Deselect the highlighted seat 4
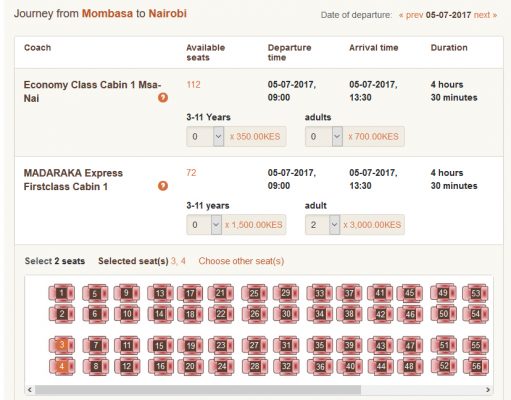The height and width of the screenshot is (400, 511). tap(62, 366)
